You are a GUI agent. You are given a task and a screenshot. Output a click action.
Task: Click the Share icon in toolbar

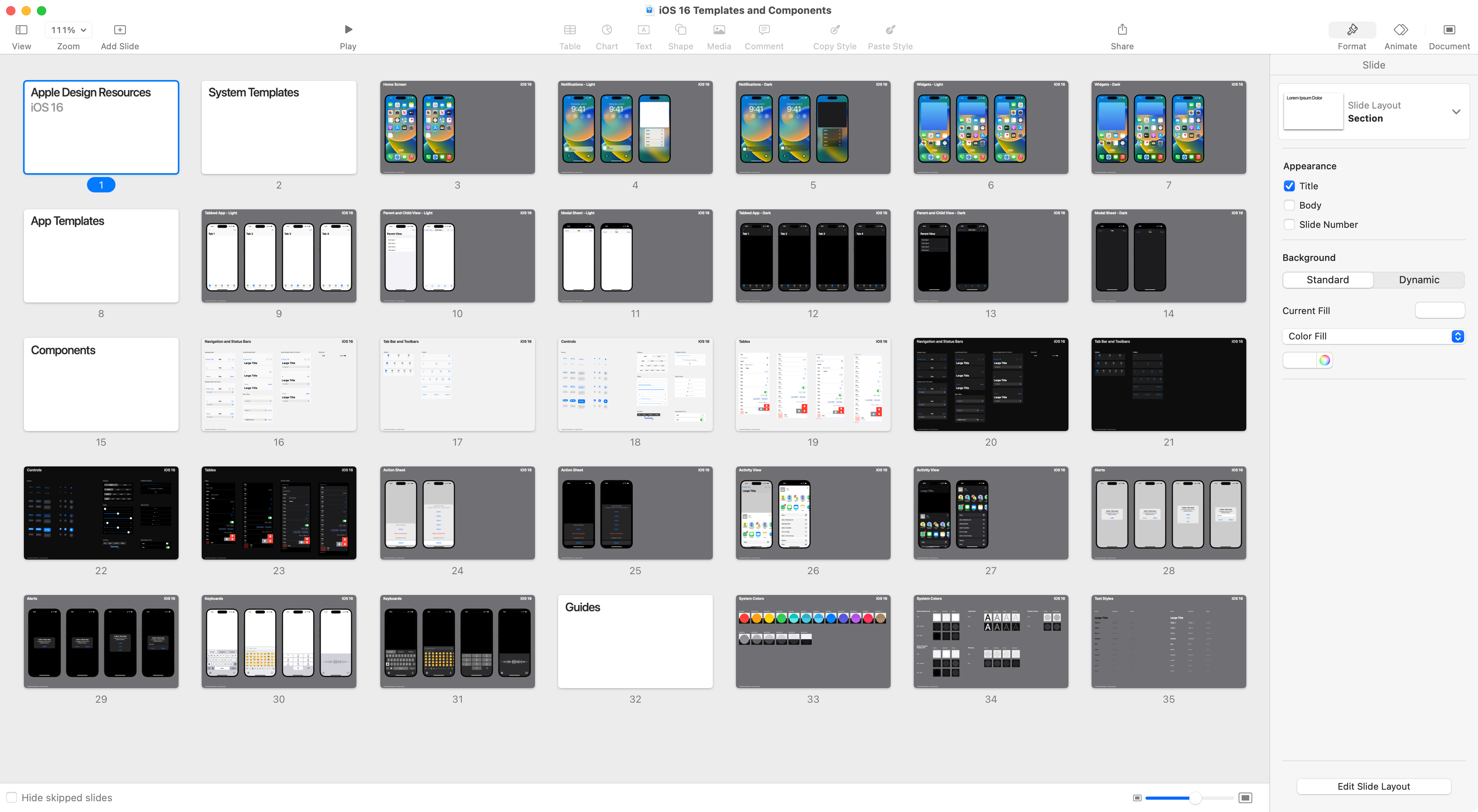pos(1122,30)
